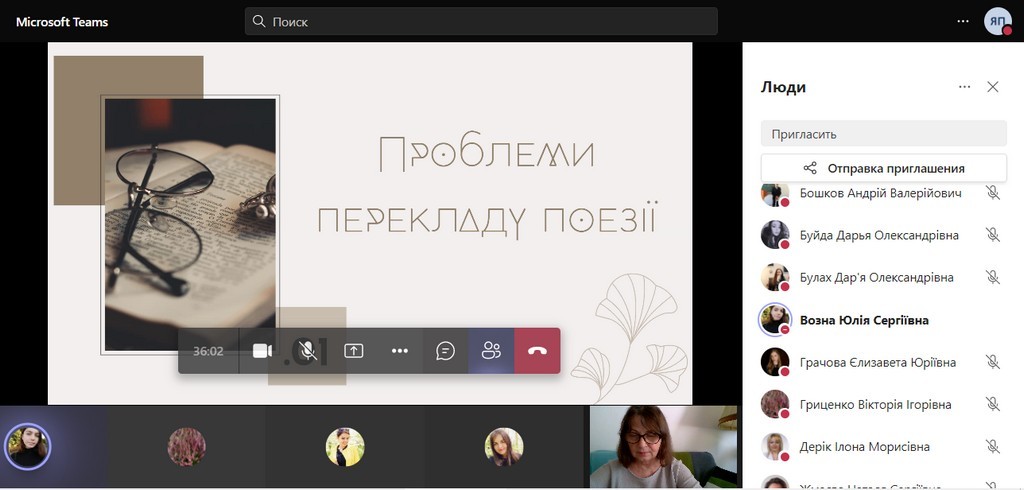Viewport: 1024px width, 490px height.
Task: Select participant Возна Юлія Сергіївна
Action: tap(864, 320)
